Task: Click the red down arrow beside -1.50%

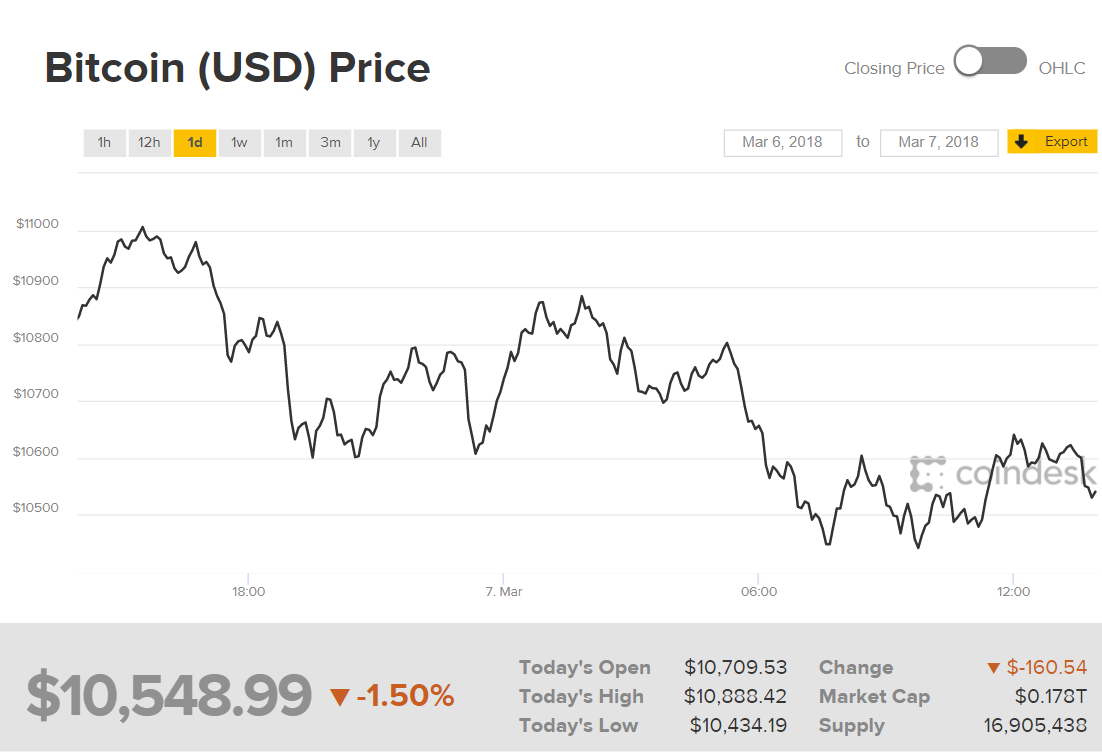Action: coord(340,696)
